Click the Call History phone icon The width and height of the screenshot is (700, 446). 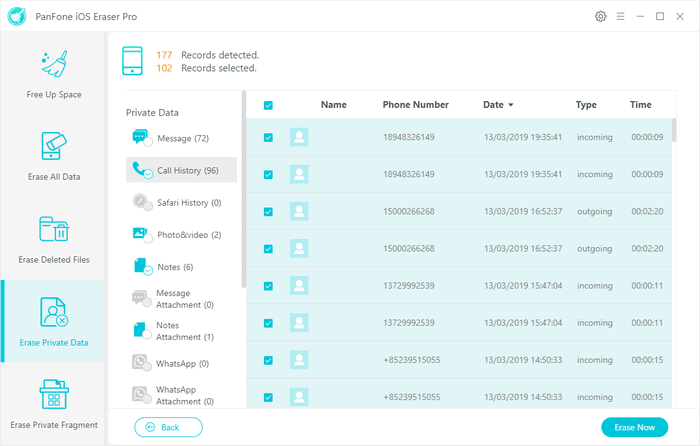click(142, 170)
